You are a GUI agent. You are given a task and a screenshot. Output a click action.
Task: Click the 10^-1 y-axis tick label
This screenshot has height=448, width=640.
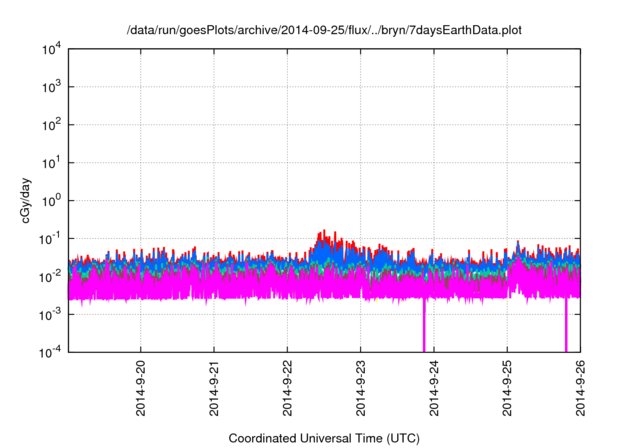pyautogui.click(x=50, y=239)
